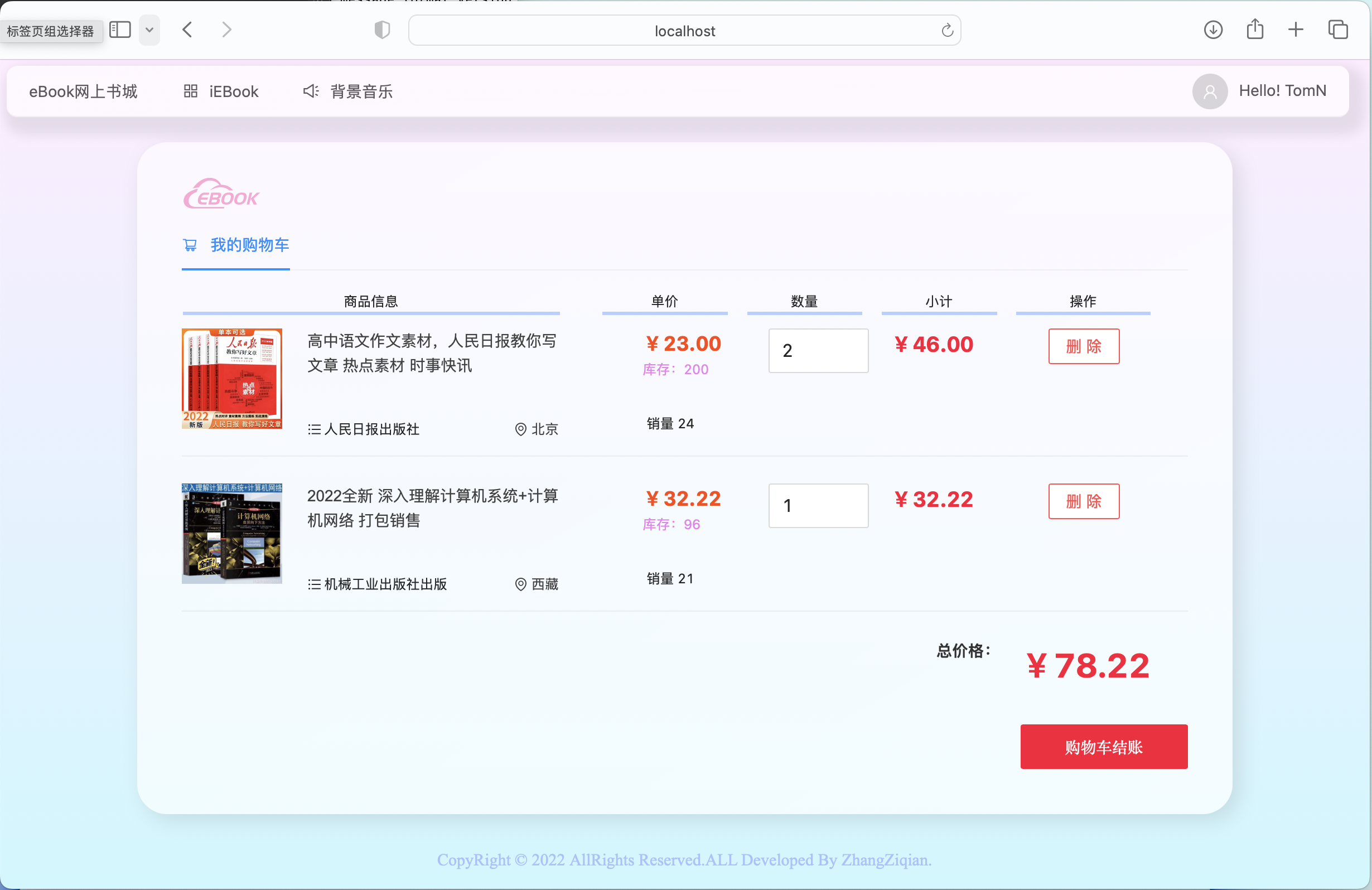
Task: Open a new tab with plus icon
Action: point(1296,30)
